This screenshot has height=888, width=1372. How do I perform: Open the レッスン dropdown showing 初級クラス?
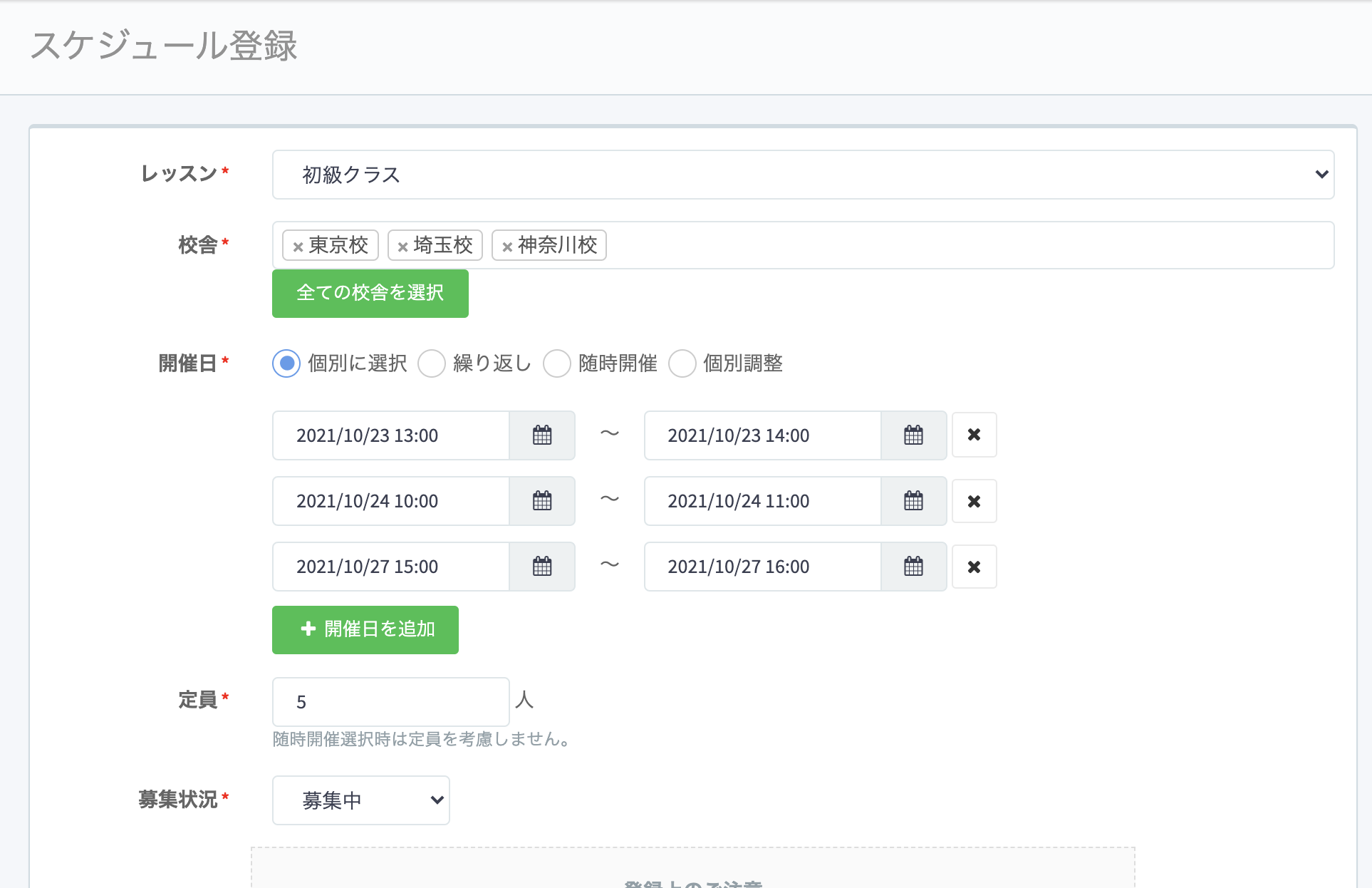(x=803, y=175)
